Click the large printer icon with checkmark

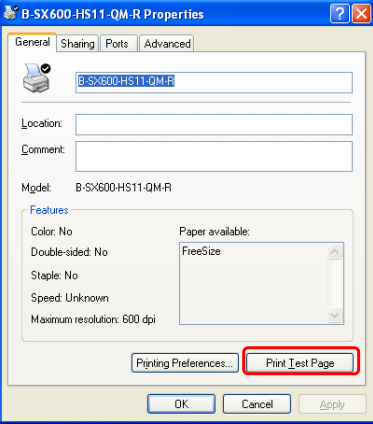tap(37, 78)
